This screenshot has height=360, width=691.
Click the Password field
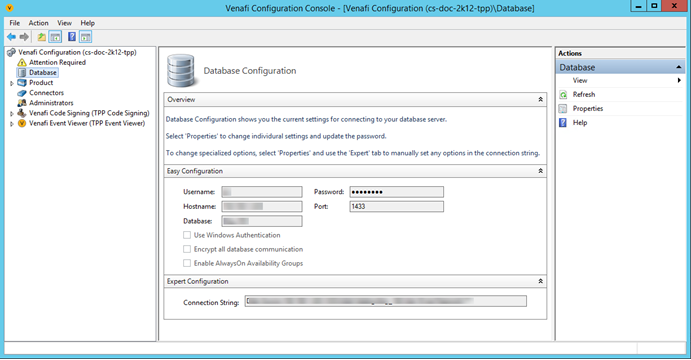click(x=397, y=192)
